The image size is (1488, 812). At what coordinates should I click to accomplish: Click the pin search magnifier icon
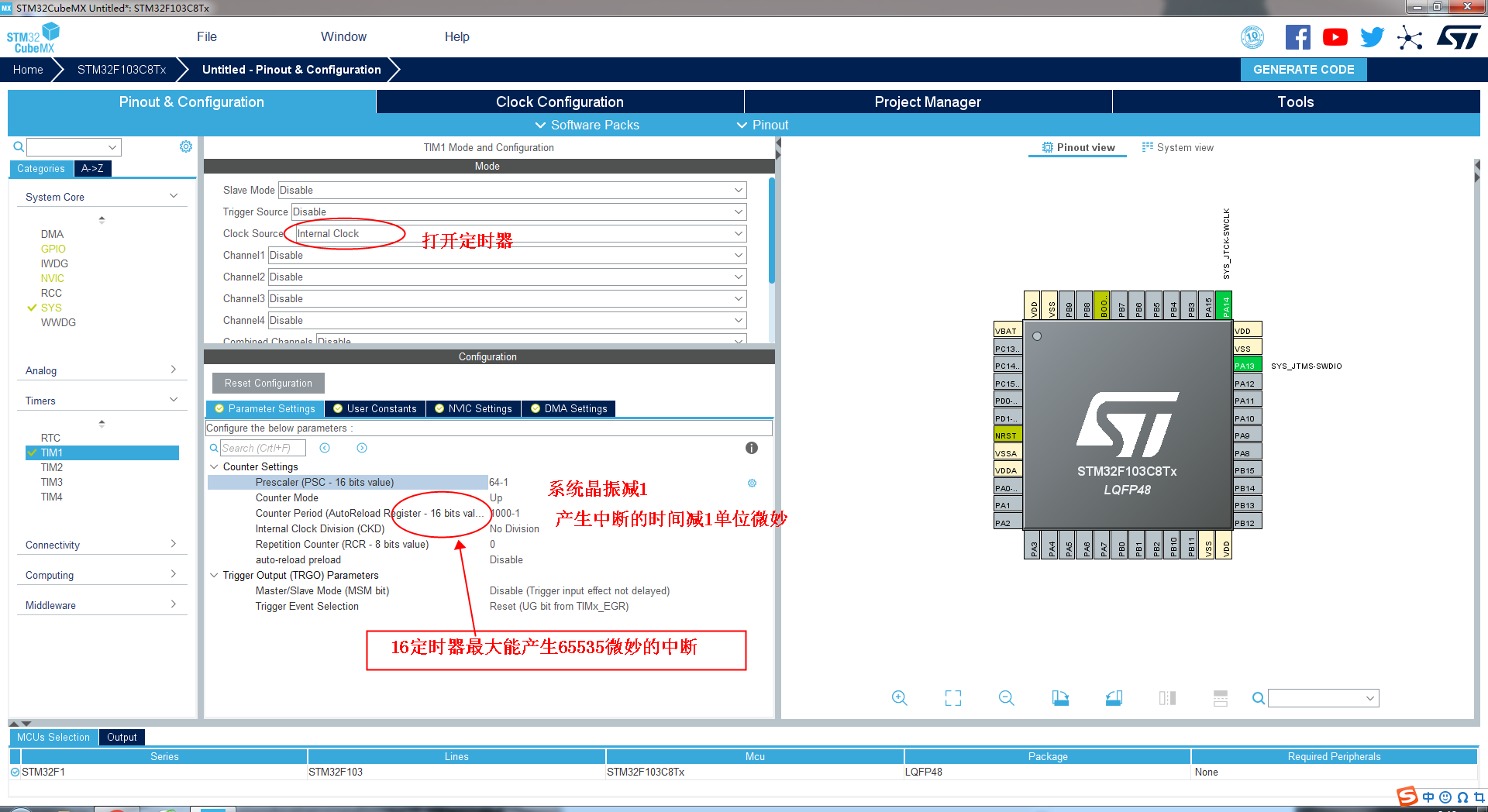pyautogui.click(x=1259, y=698)
